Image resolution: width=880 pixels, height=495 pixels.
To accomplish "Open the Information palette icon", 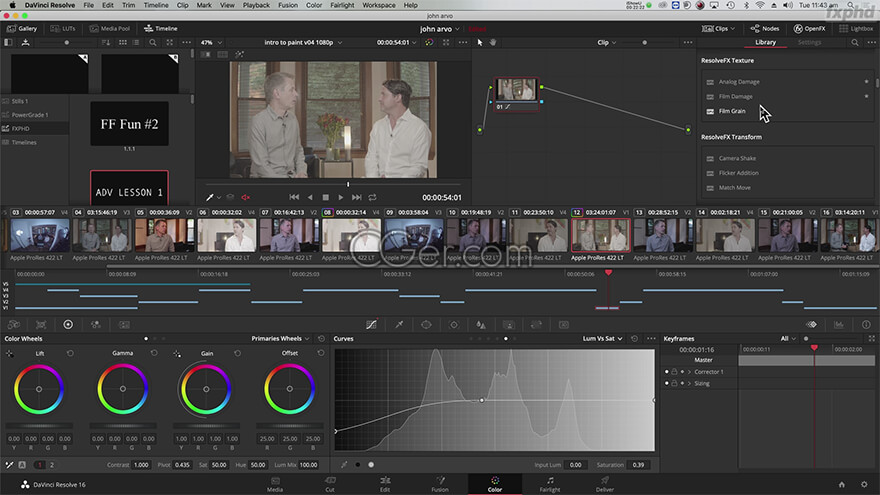I will pos(866,324).
